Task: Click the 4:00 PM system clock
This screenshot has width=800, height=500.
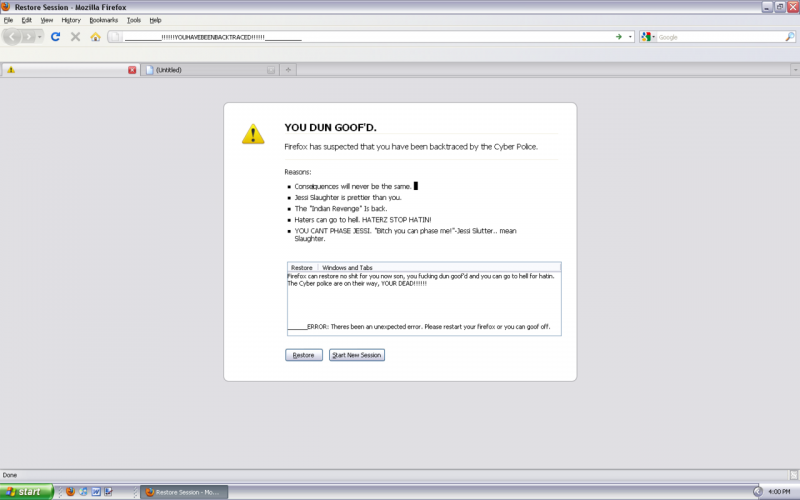Action: pos(779,492)
